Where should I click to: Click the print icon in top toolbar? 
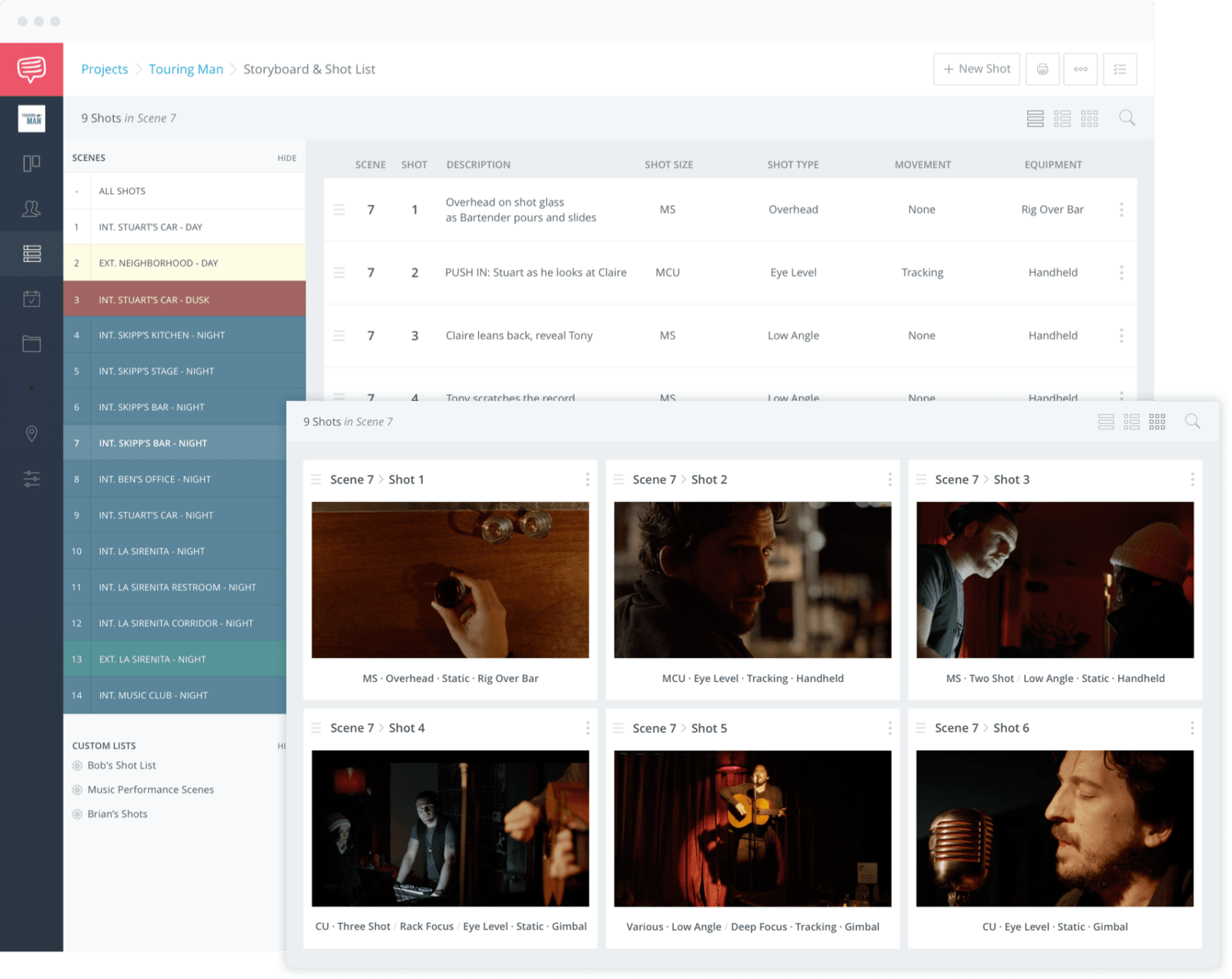coord(1042,69)
